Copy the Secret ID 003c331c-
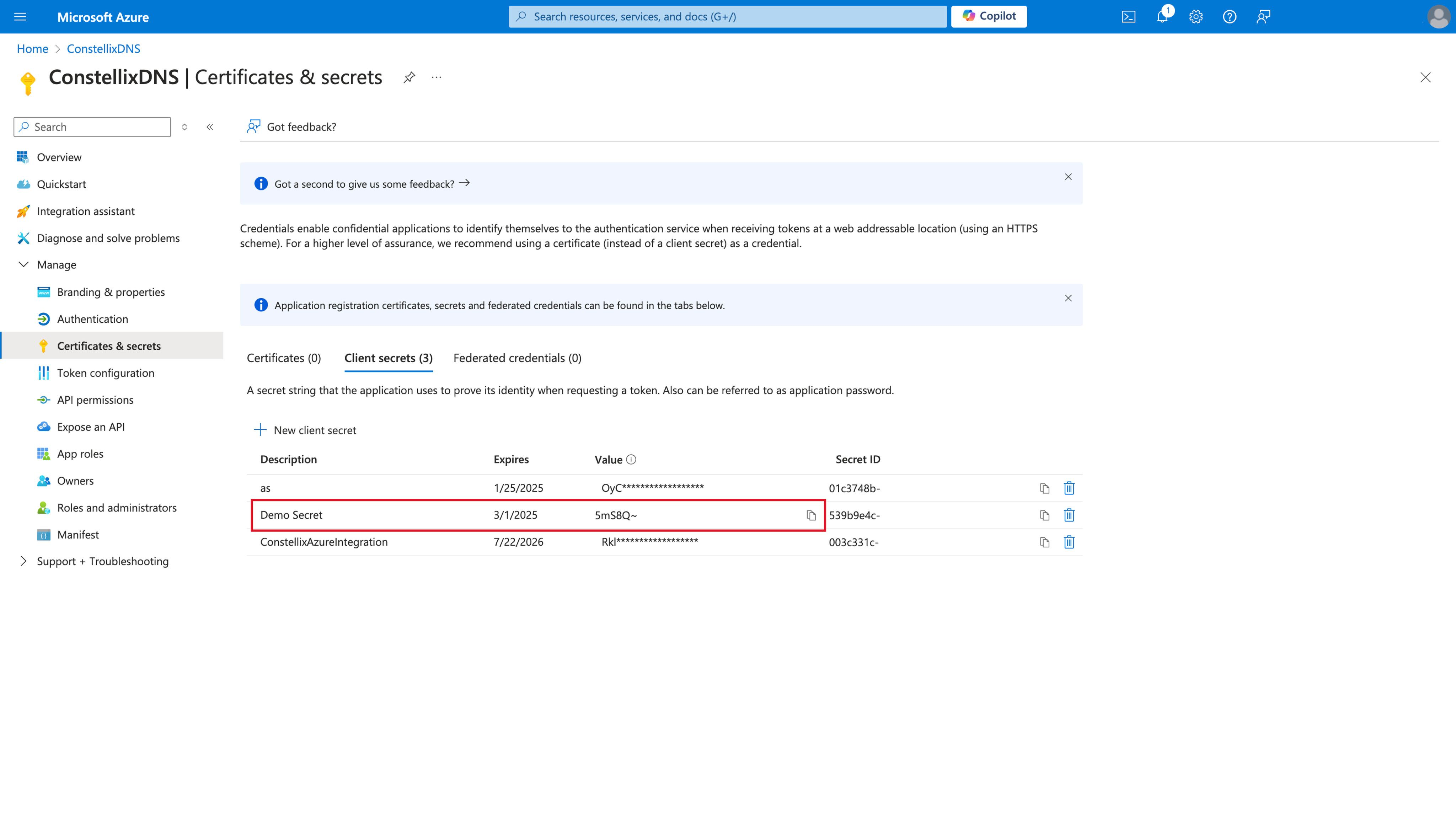The height and width of the screenshot is (836, 1456). point(1044,542)
